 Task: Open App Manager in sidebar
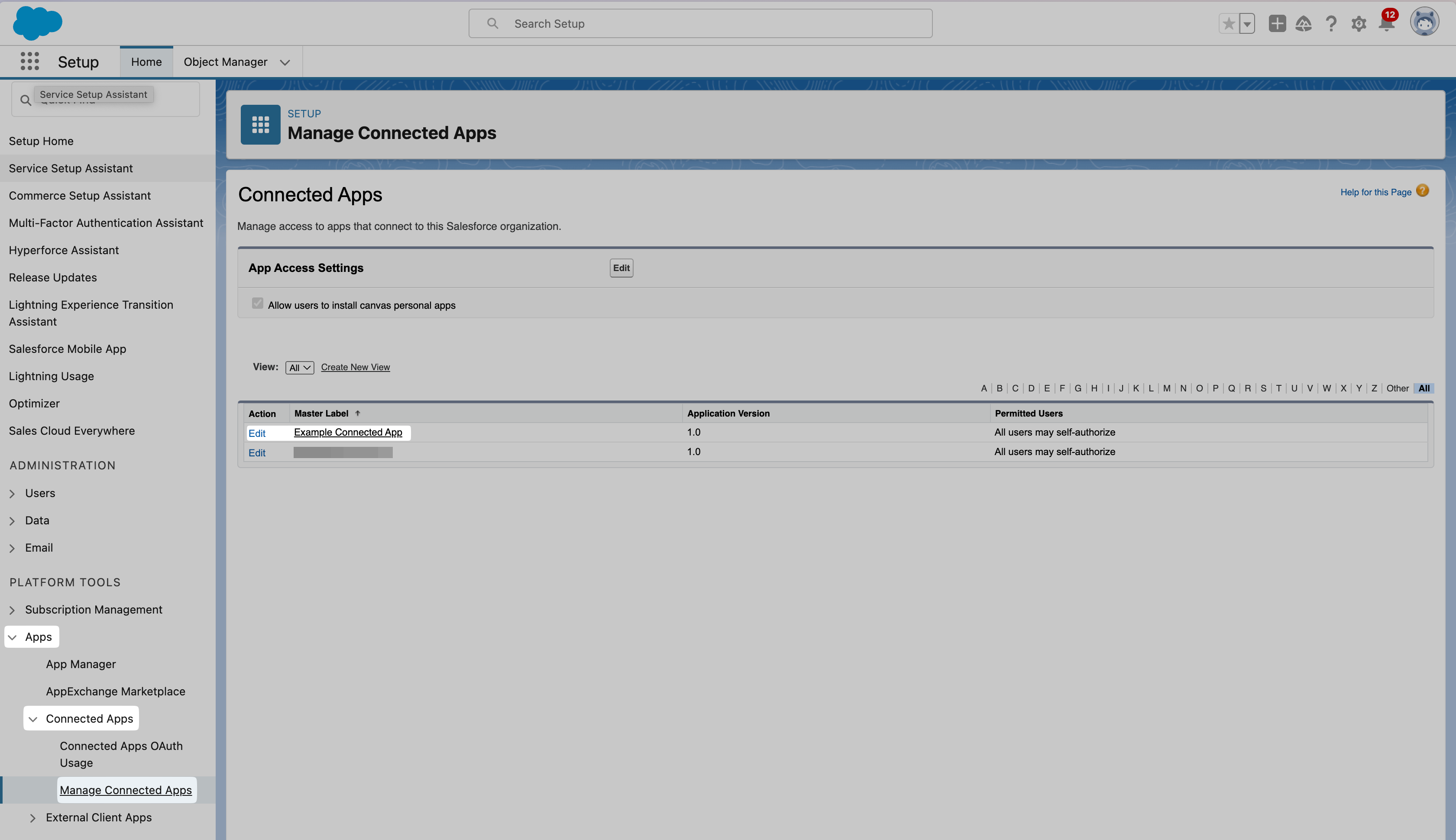(81, 664)
